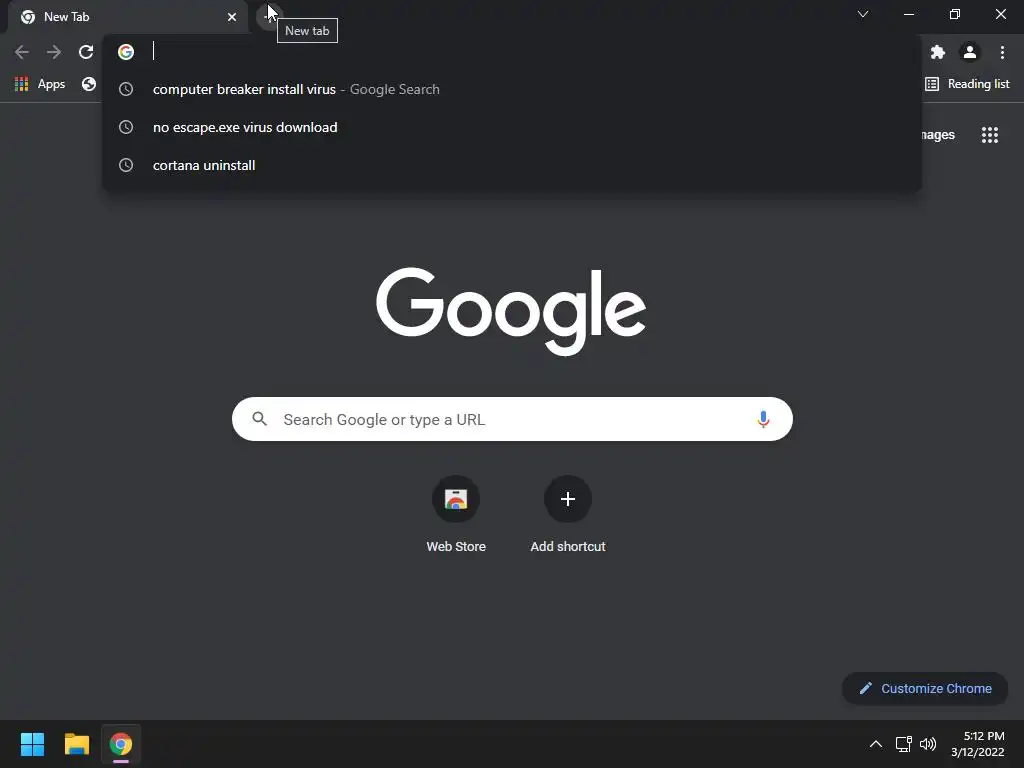This screenshot has width=1024, height=768.
Task: Select suggestion 'computer breaker install virus'
Action: [x=512, y=89]
